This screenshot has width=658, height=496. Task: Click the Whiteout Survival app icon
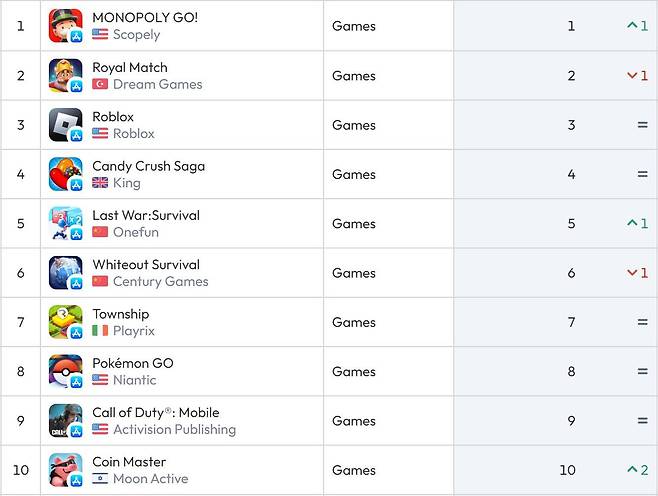[x=65, y=273]
